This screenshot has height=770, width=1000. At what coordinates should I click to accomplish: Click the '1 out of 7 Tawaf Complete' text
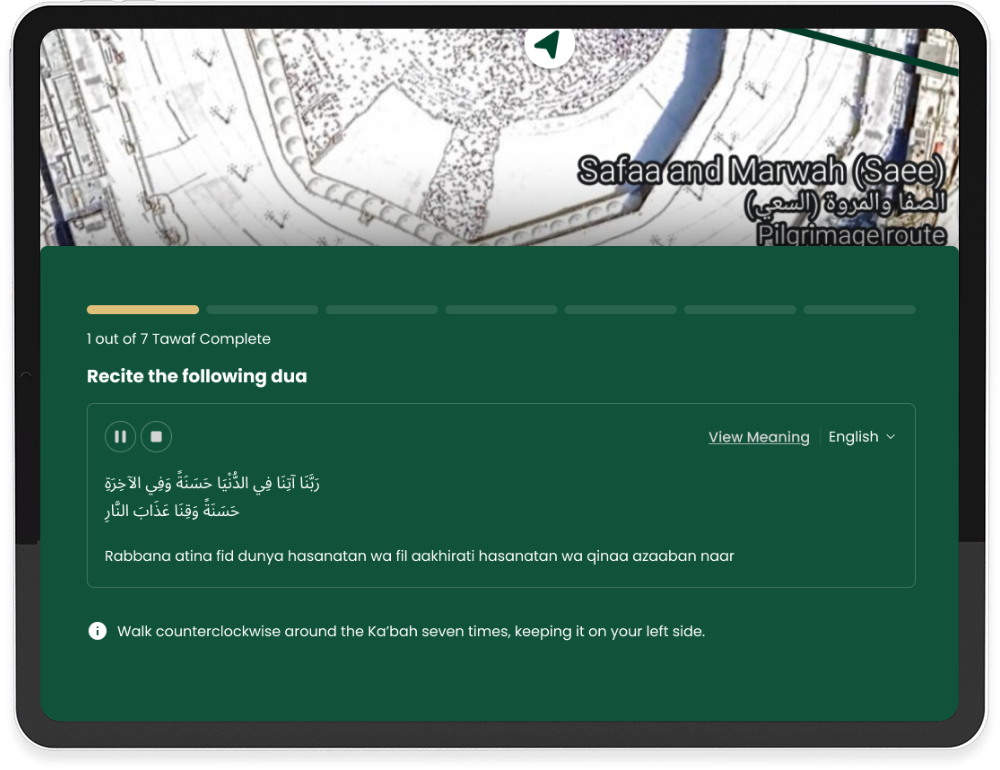(x=179, y=339)
